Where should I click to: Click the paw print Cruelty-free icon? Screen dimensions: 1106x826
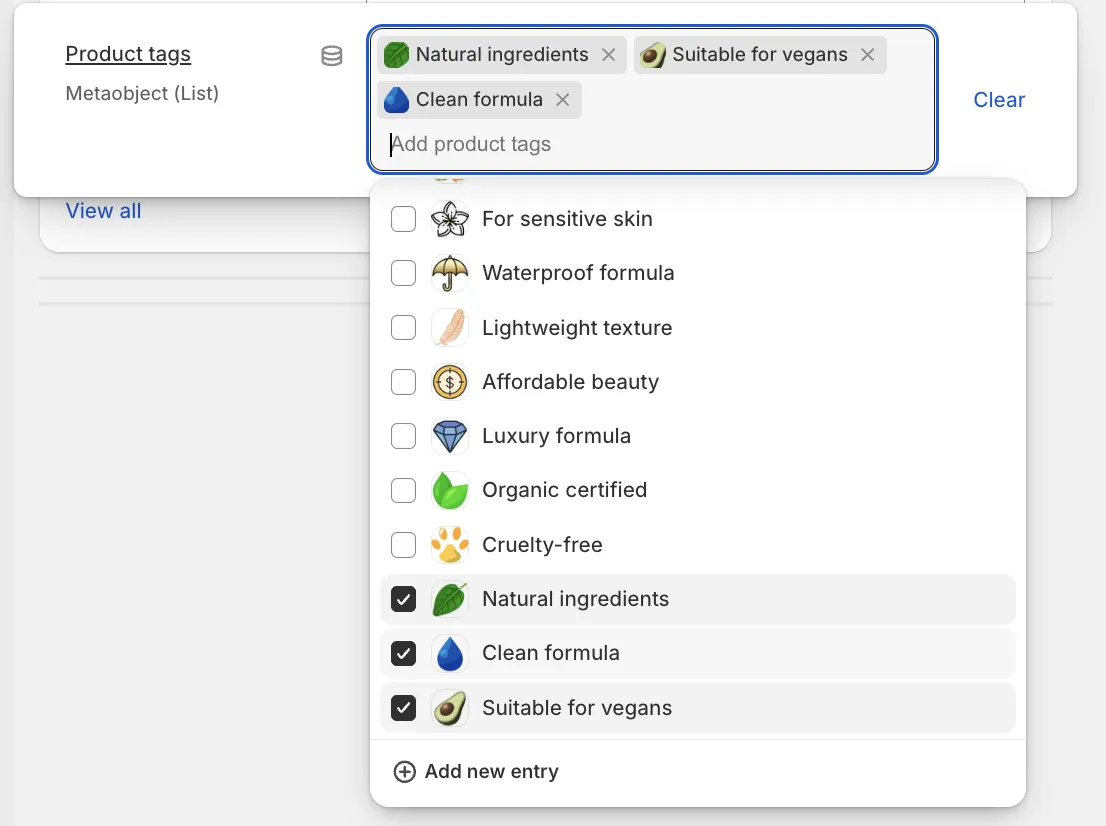click(x=449, y=545)
